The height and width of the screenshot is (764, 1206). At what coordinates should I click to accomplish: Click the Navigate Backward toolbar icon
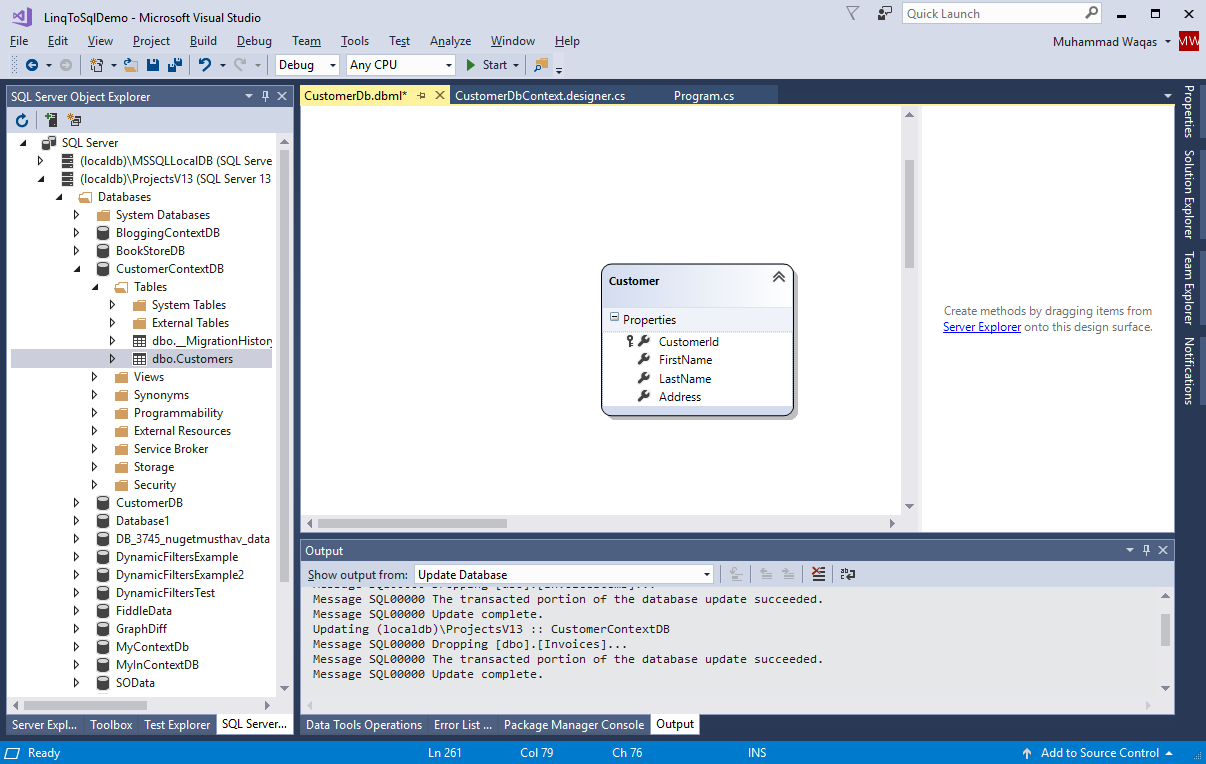32,65
